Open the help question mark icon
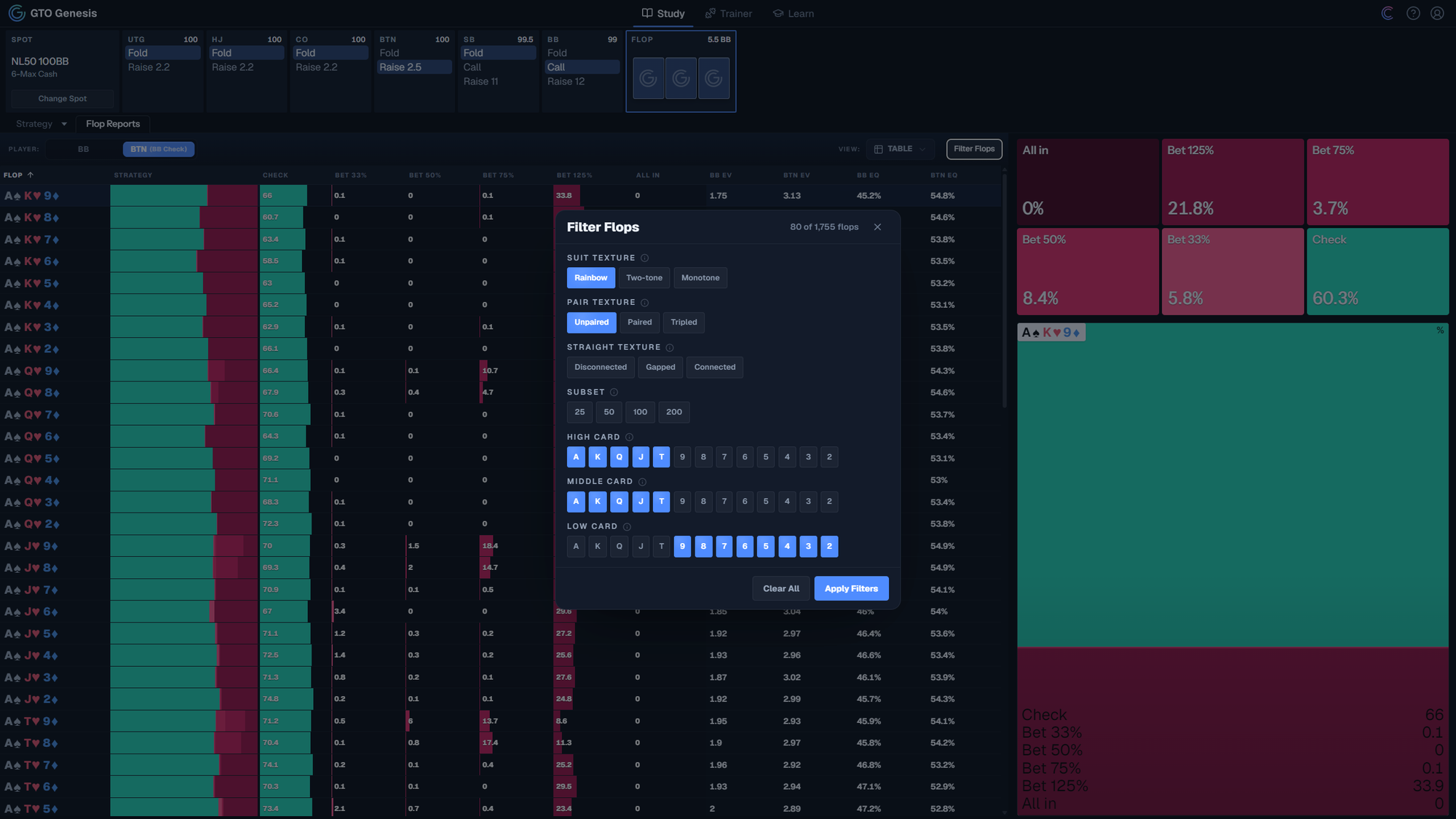 (1413, 13)
